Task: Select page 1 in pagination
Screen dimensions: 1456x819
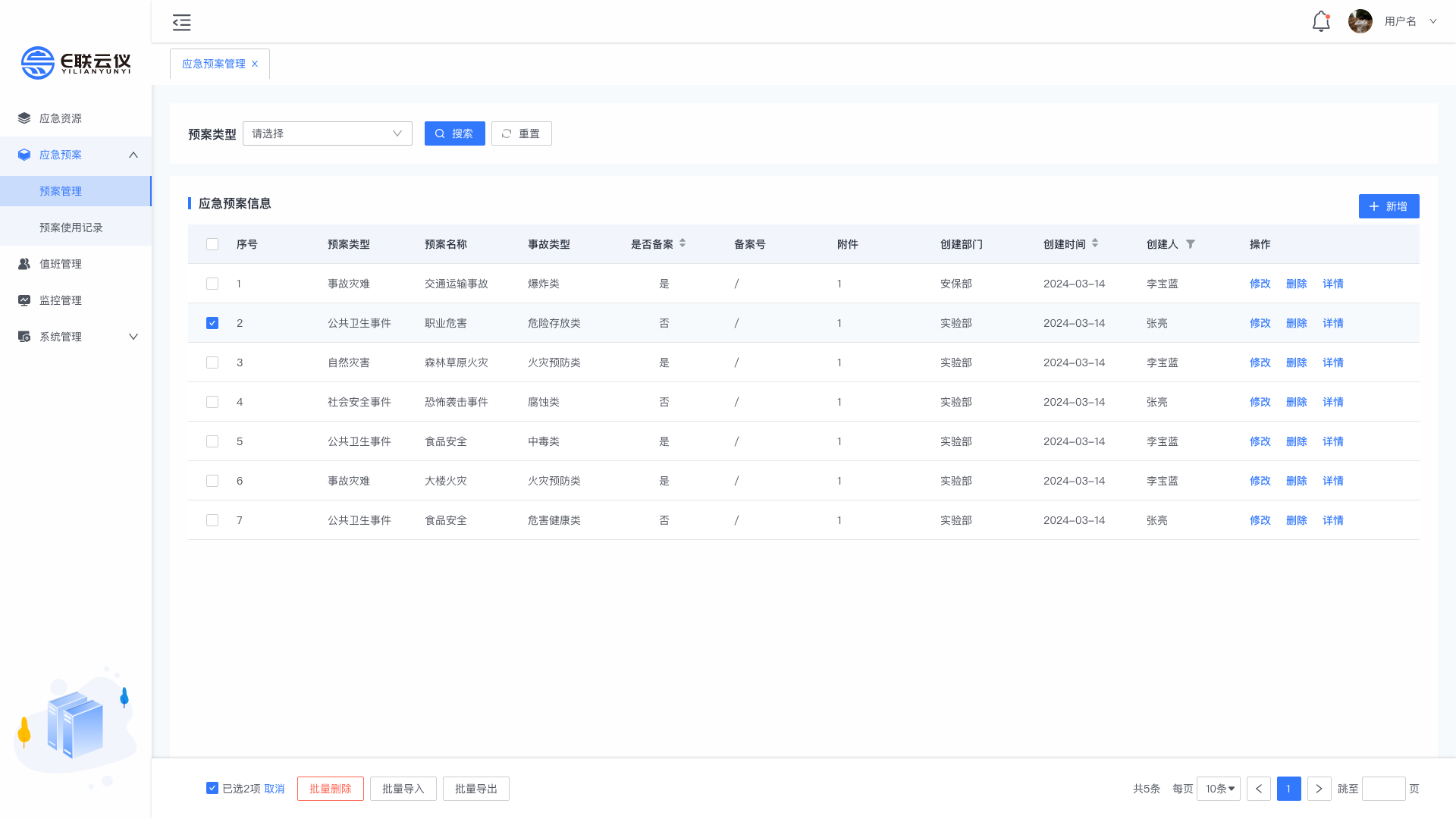Action: [x=1289, y=789]
